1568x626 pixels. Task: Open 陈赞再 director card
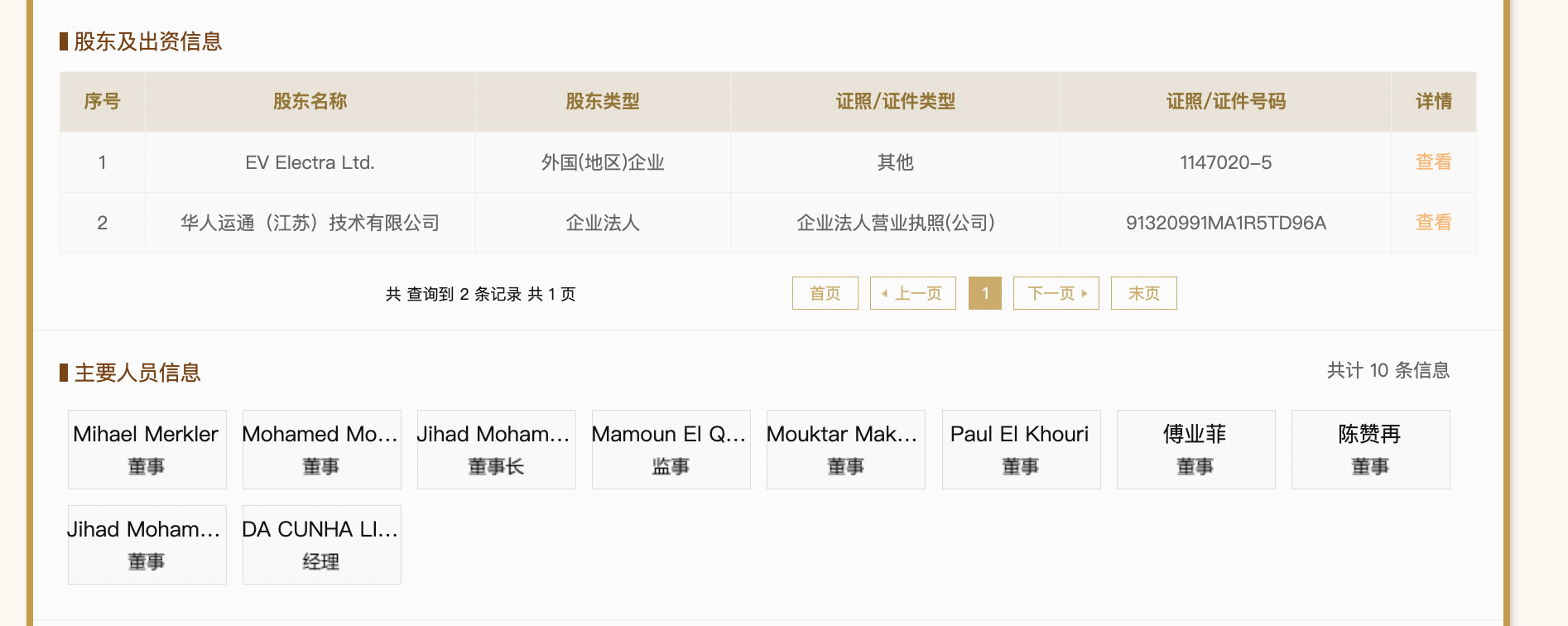click(1370, 449)
